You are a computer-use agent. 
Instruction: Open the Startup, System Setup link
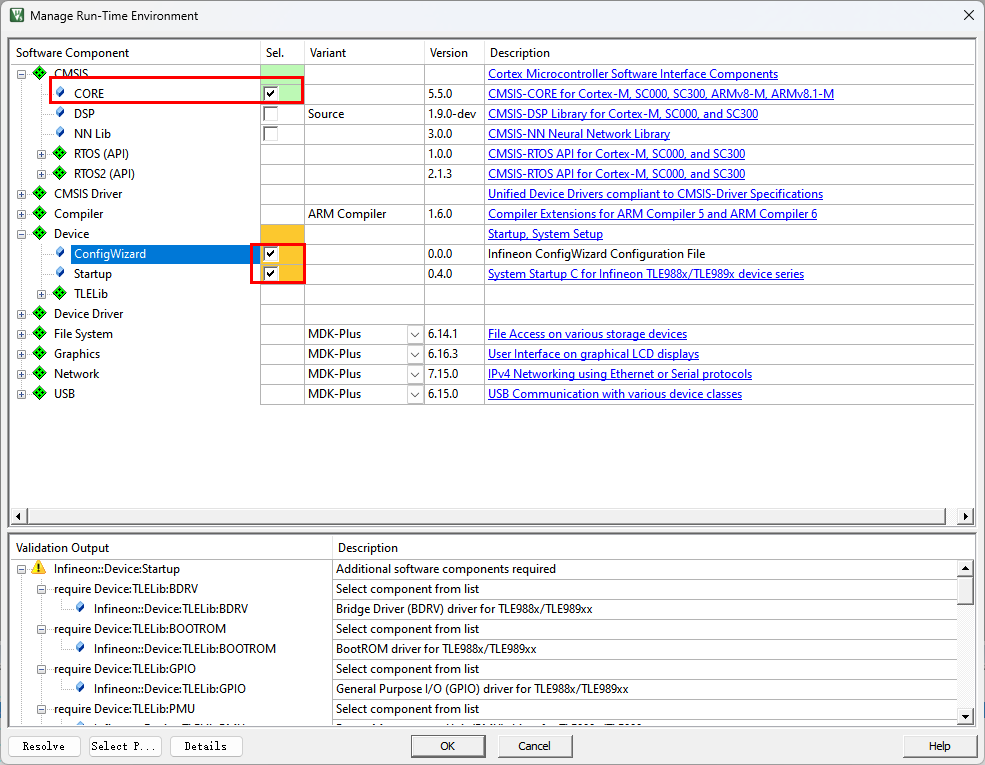pyautogui.click(x=545, y=234)
